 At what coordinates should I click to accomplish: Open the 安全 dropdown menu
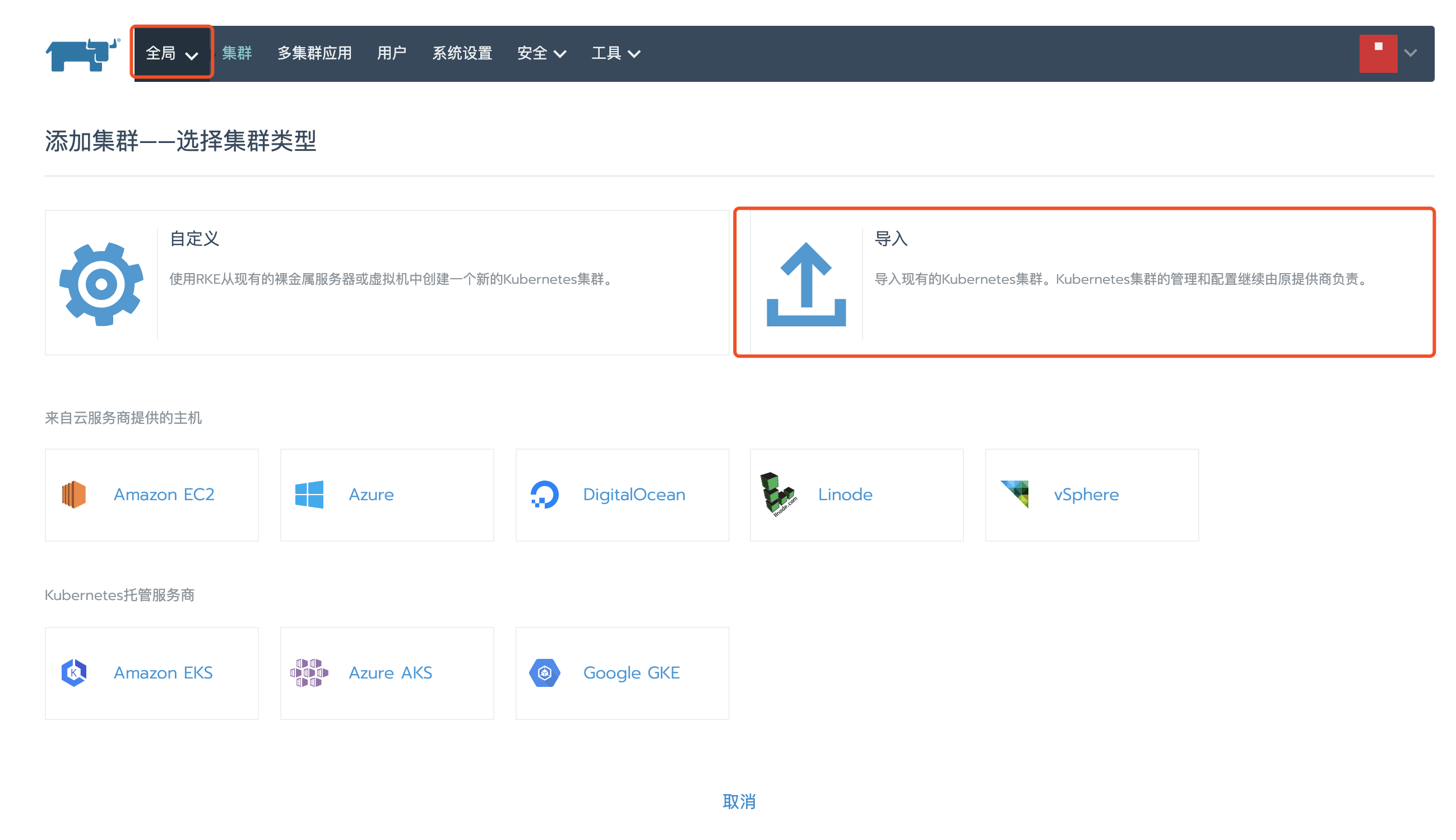tap(541, 53)
